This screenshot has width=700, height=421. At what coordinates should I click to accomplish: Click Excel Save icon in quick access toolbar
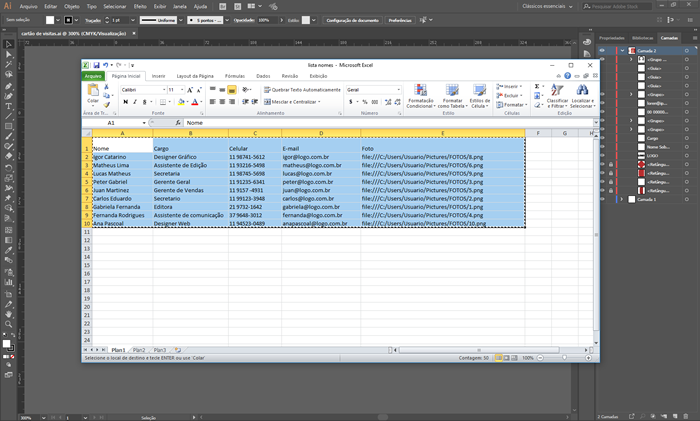click(96, 65)
